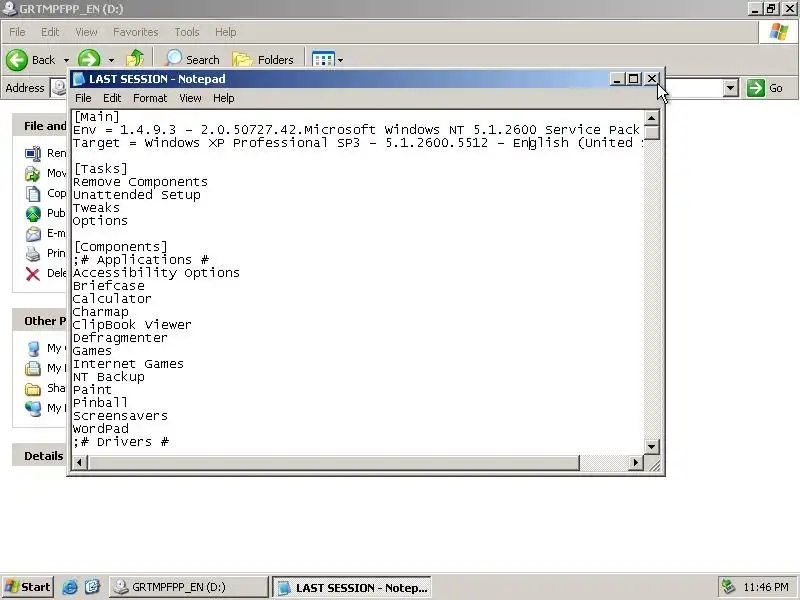Toggle the Folders pane button
This screenshot has height=600, width=800.
coord(263,60)
